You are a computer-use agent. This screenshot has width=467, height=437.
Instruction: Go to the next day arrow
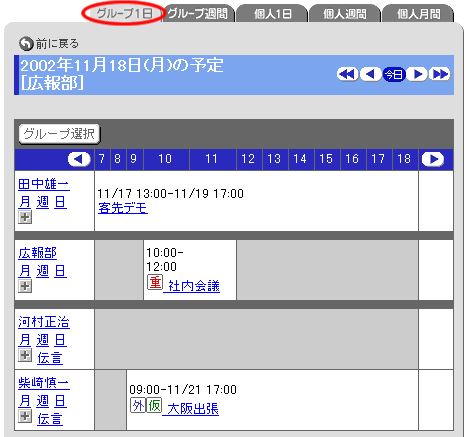(x=417, y=74)
